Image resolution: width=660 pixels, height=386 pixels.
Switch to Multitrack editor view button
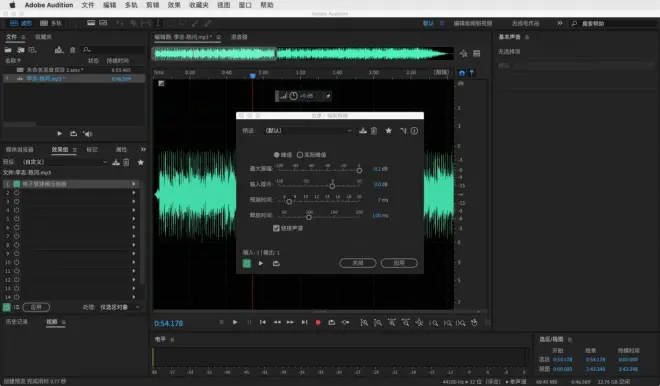coord(51,24)
